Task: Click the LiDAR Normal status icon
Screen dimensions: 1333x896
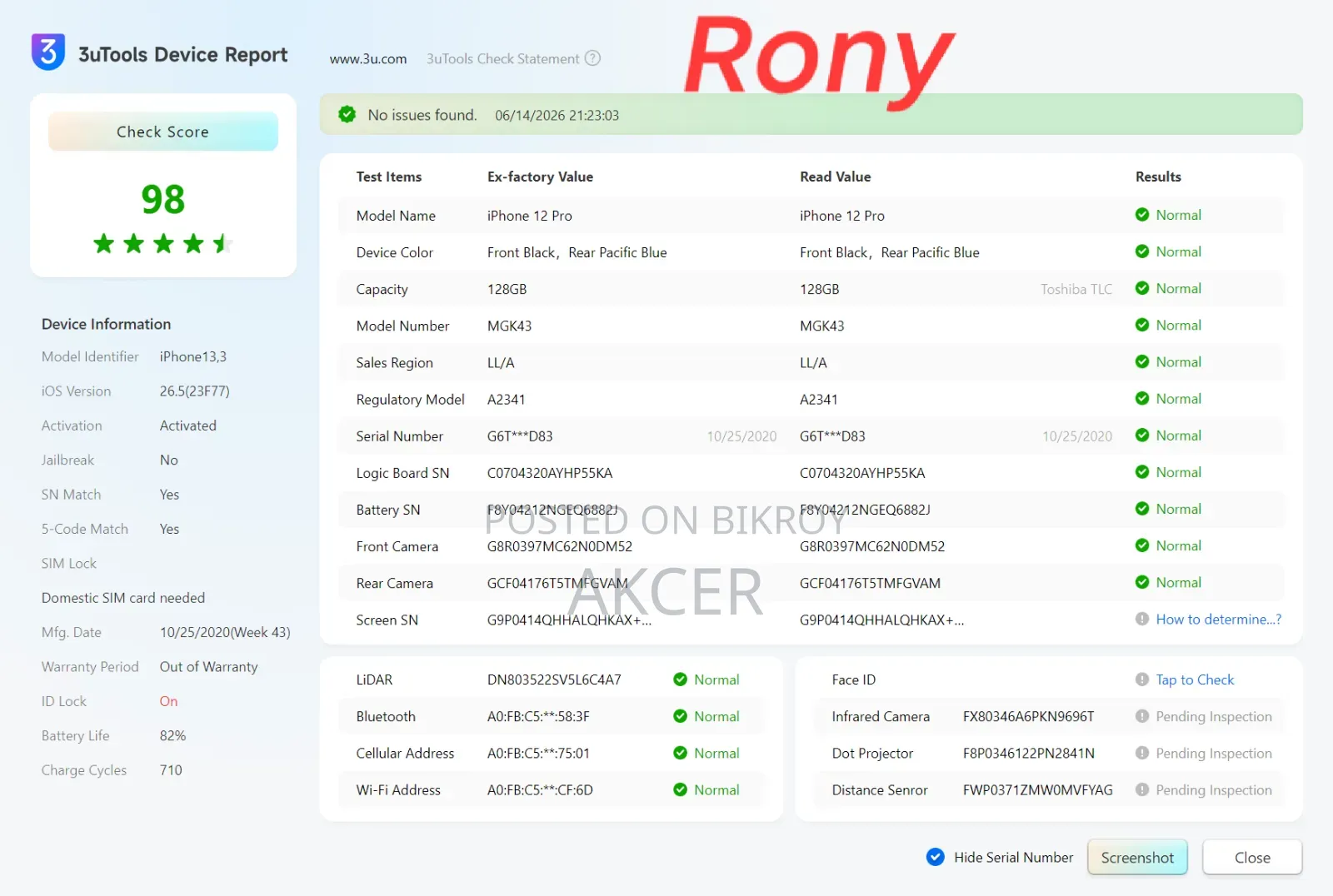Action: pos(680,679)
